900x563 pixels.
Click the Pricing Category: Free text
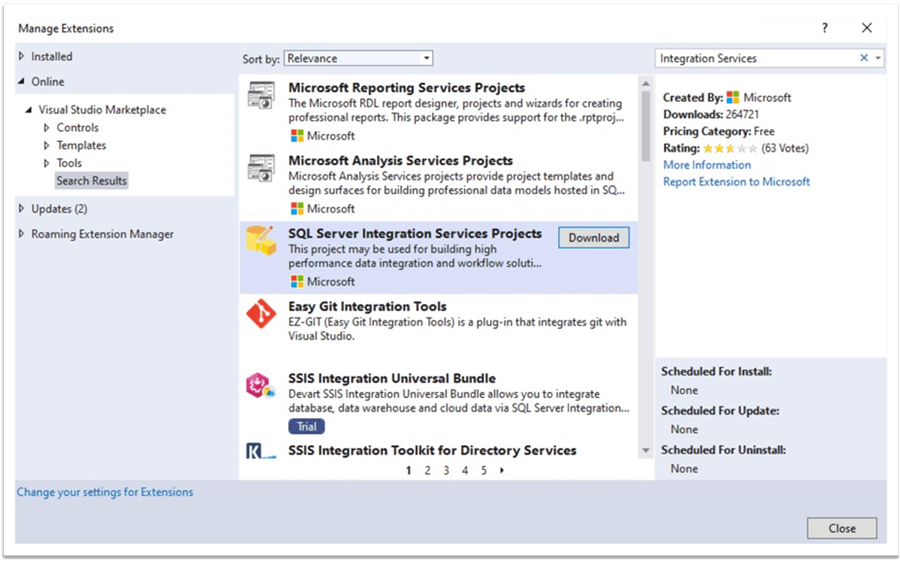pos(719,131)
